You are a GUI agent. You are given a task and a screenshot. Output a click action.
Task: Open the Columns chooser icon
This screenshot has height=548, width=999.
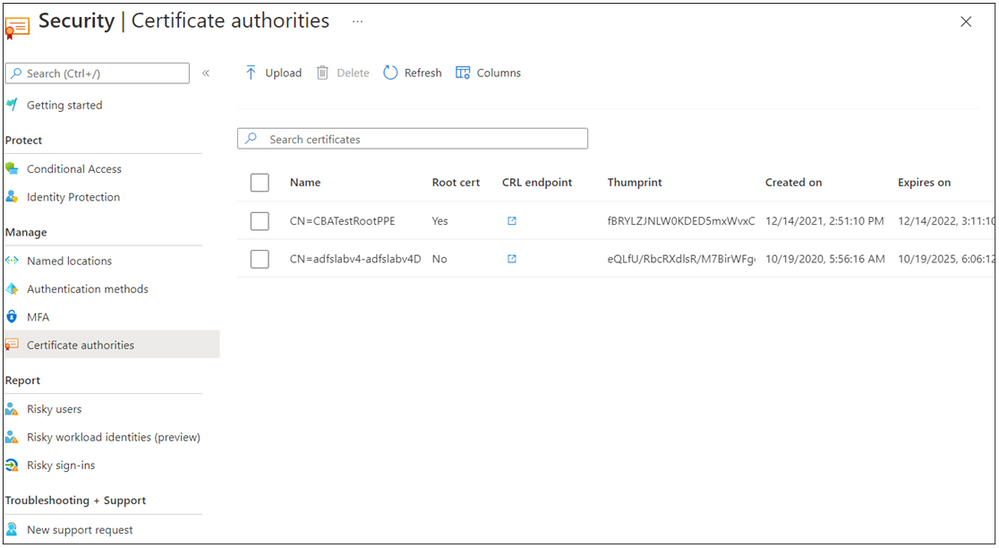[463, 73]
